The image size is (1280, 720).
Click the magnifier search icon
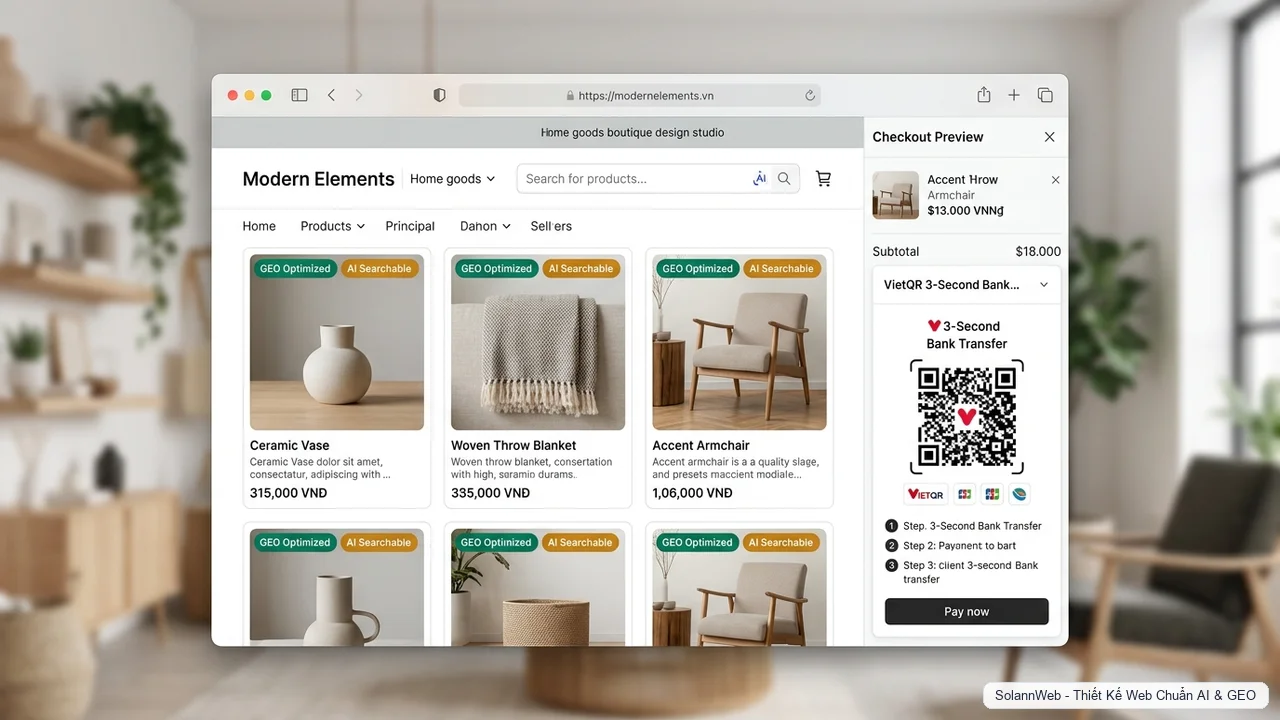785,179
